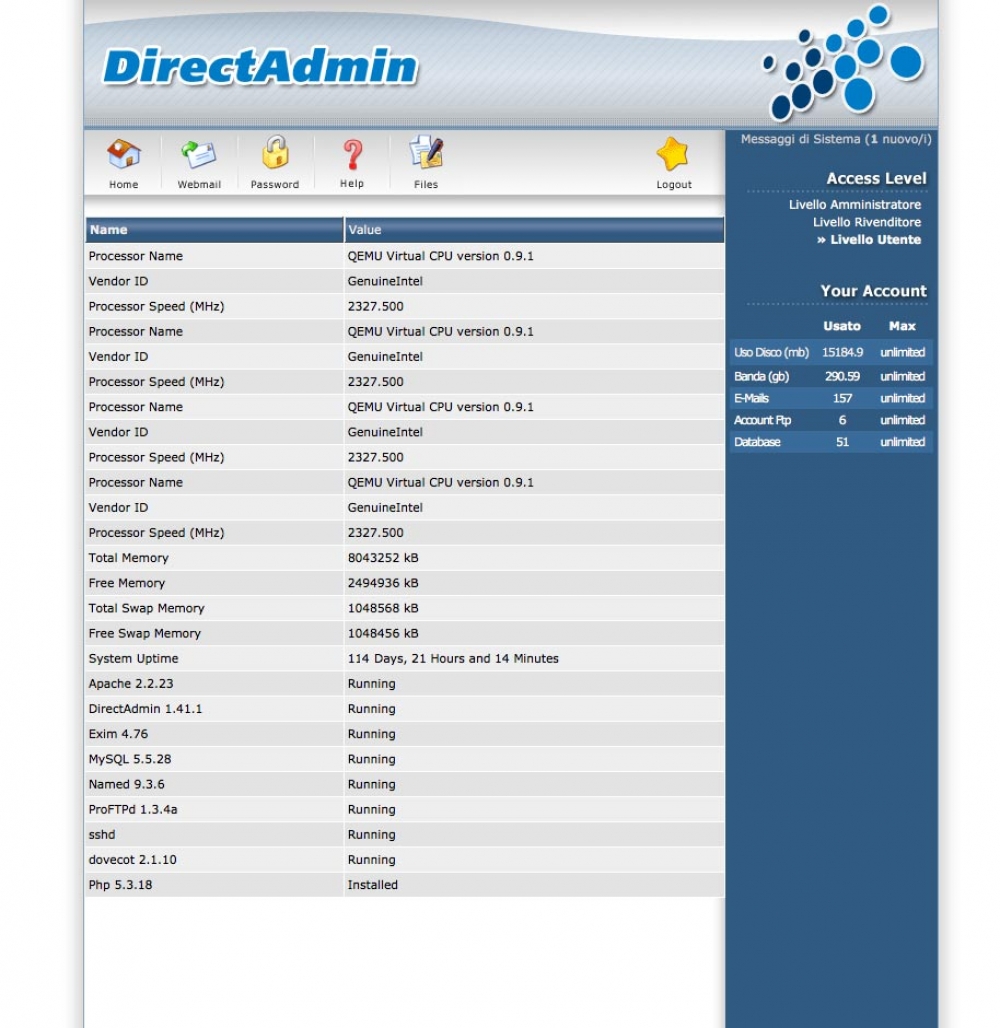
Task: Click sshd service row
Action: pyautogui.click(x=405, y=835)
